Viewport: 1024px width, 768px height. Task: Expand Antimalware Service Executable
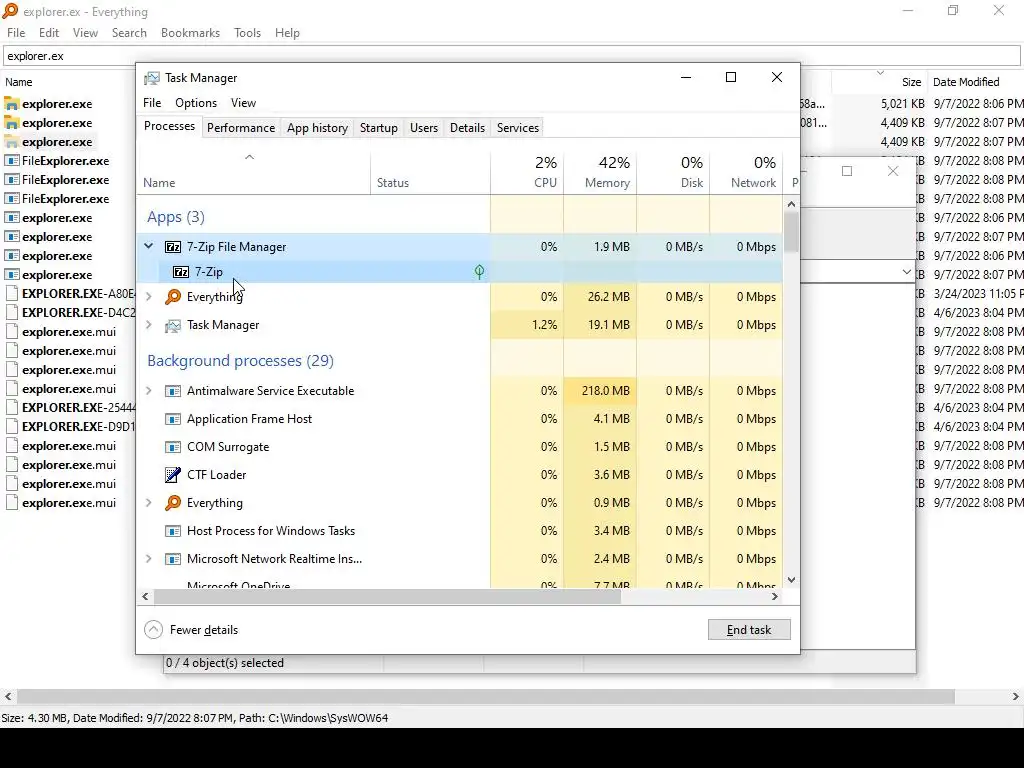point(148,391)
